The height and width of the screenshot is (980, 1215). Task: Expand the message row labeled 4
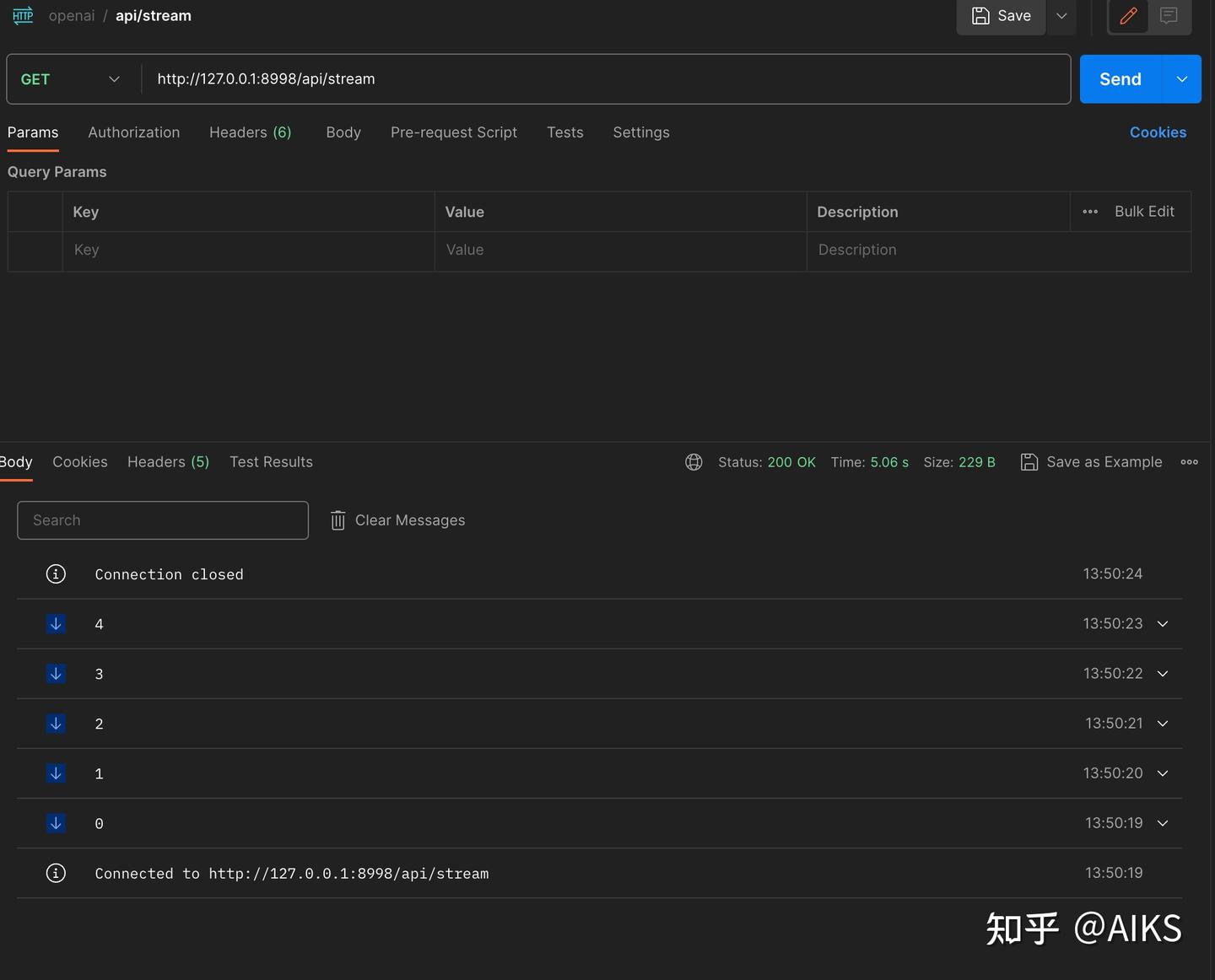1162,623
